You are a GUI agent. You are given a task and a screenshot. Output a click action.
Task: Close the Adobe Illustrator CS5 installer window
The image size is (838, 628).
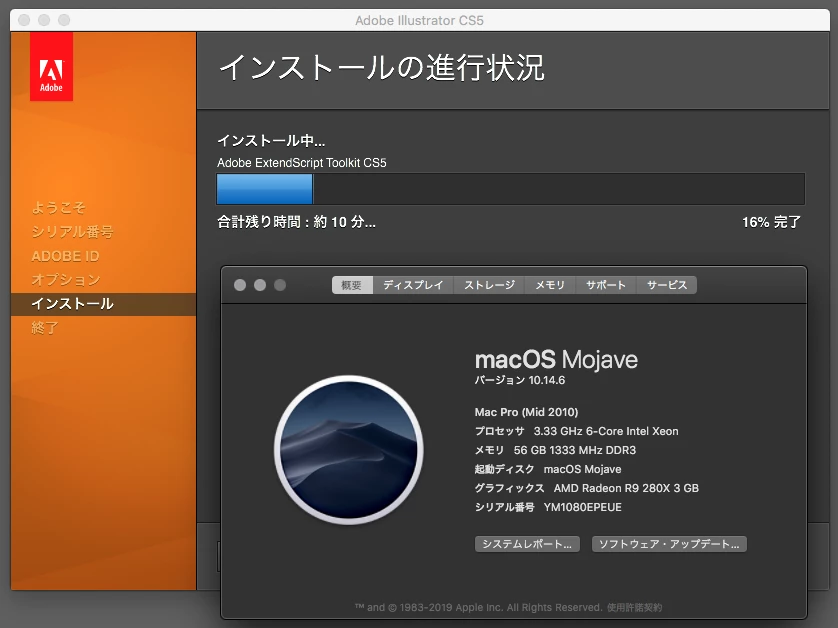pyautogui.click(x=24, y=20)
